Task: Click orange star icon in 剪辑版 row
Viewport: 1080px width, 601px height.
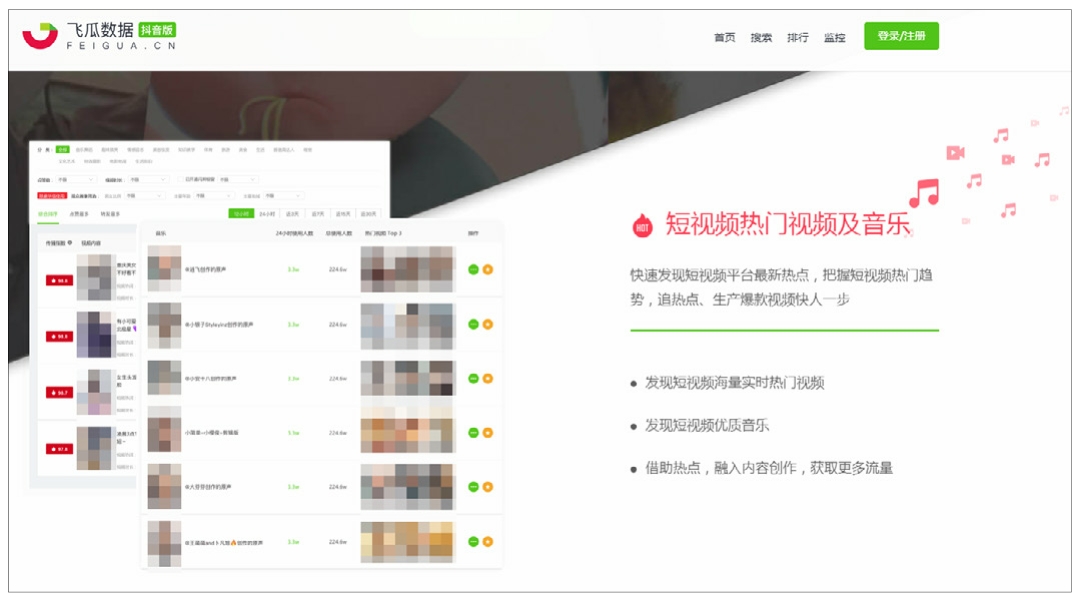Action: 488,432
